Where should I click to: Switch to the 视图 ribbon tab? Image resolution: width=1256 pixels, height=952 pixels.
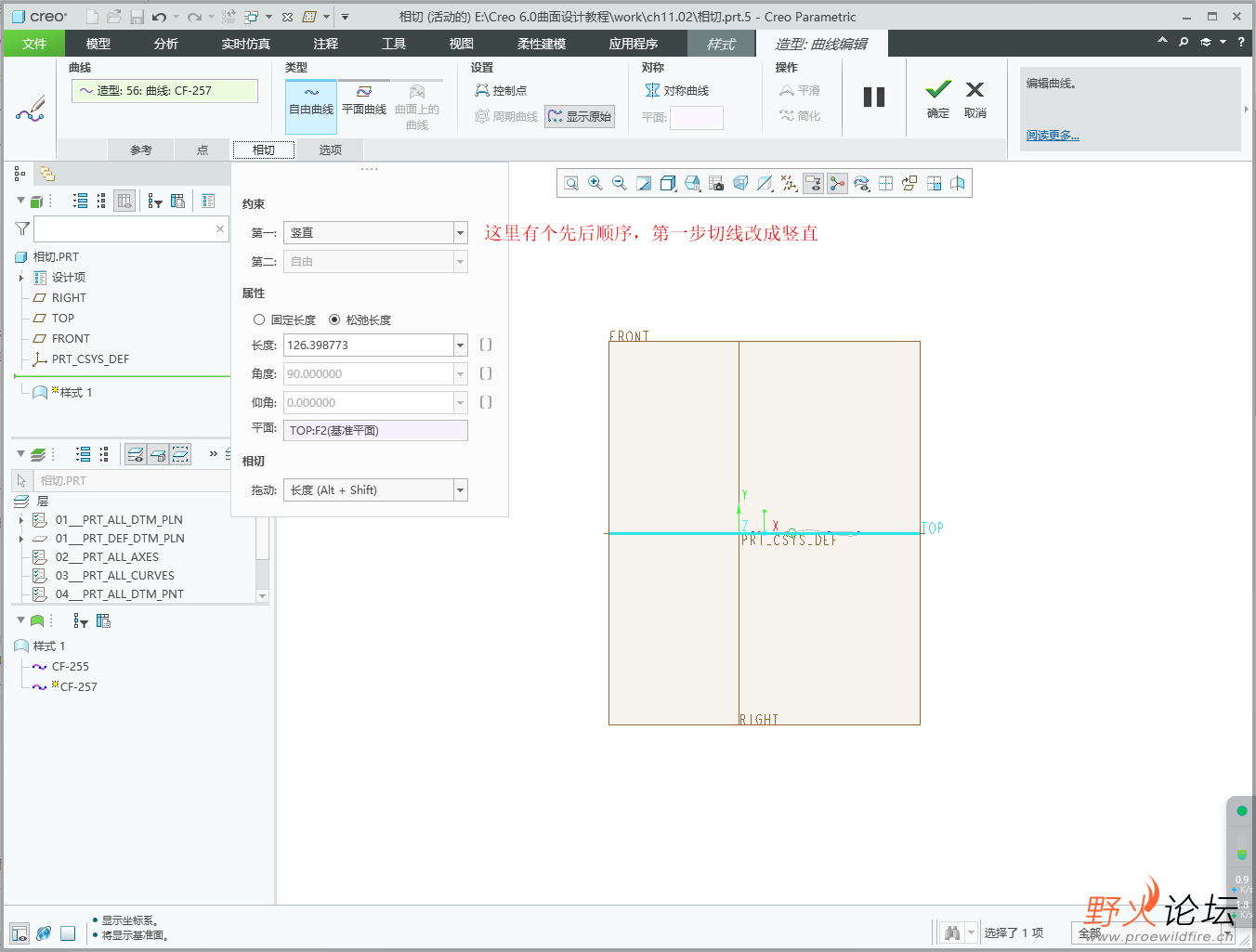pyautogui.click(x=462, y=44)
